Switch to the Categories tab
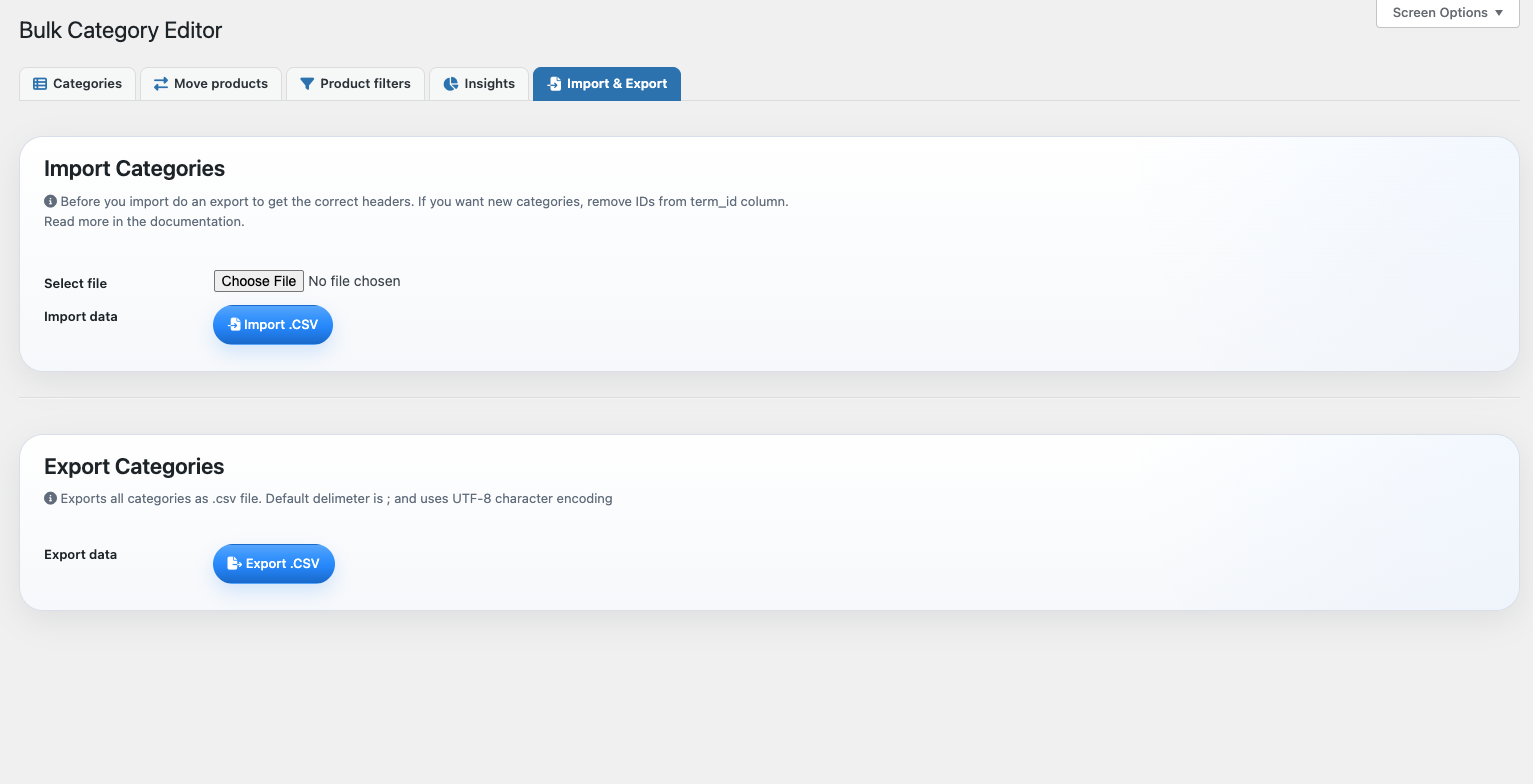This screenshot has width=1533, height=784. click(77, 84)
